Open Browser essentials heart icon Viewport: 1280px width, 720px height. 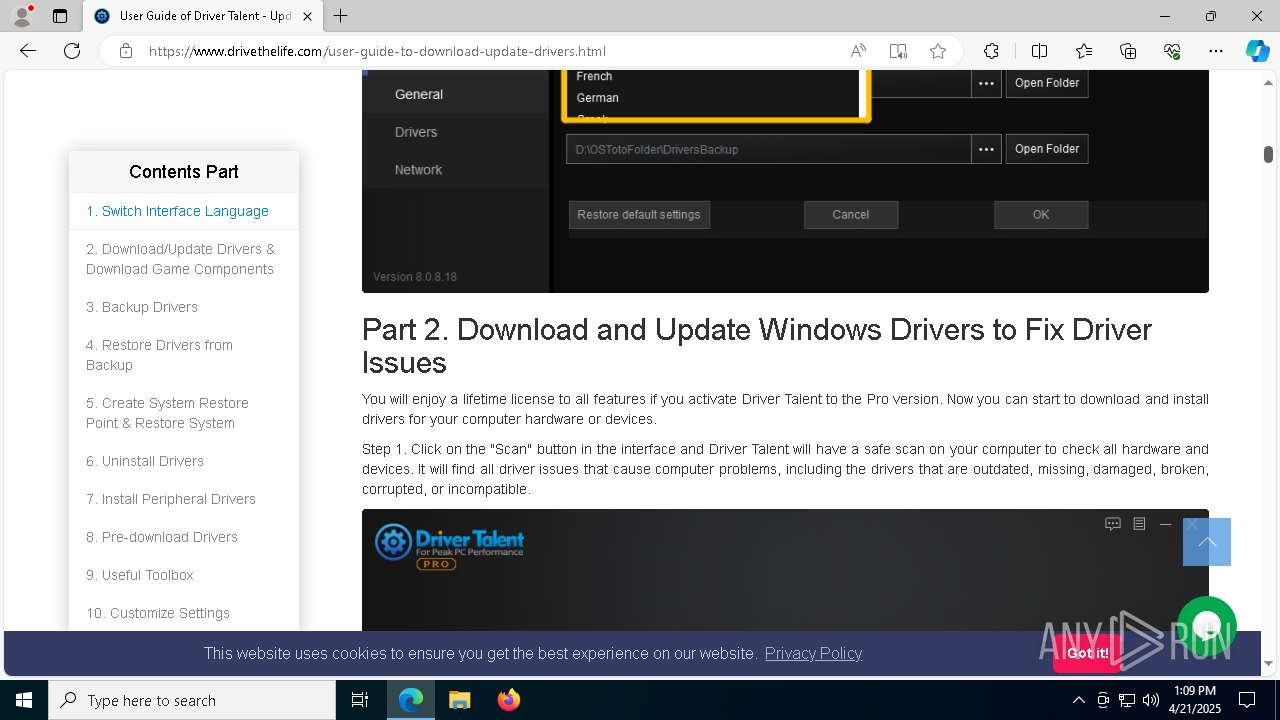pos(1172,51)
